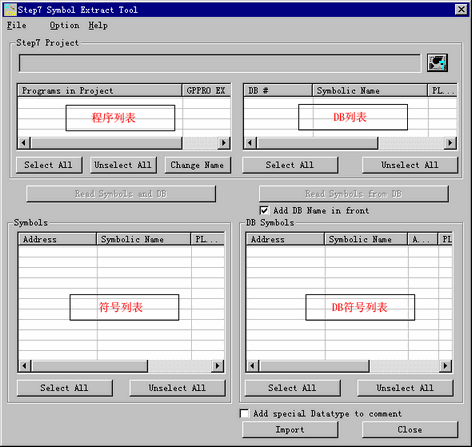472x447 pixels.
Task: Click right scroll arrow of Programs list
Action: click(x=224, y=143)
